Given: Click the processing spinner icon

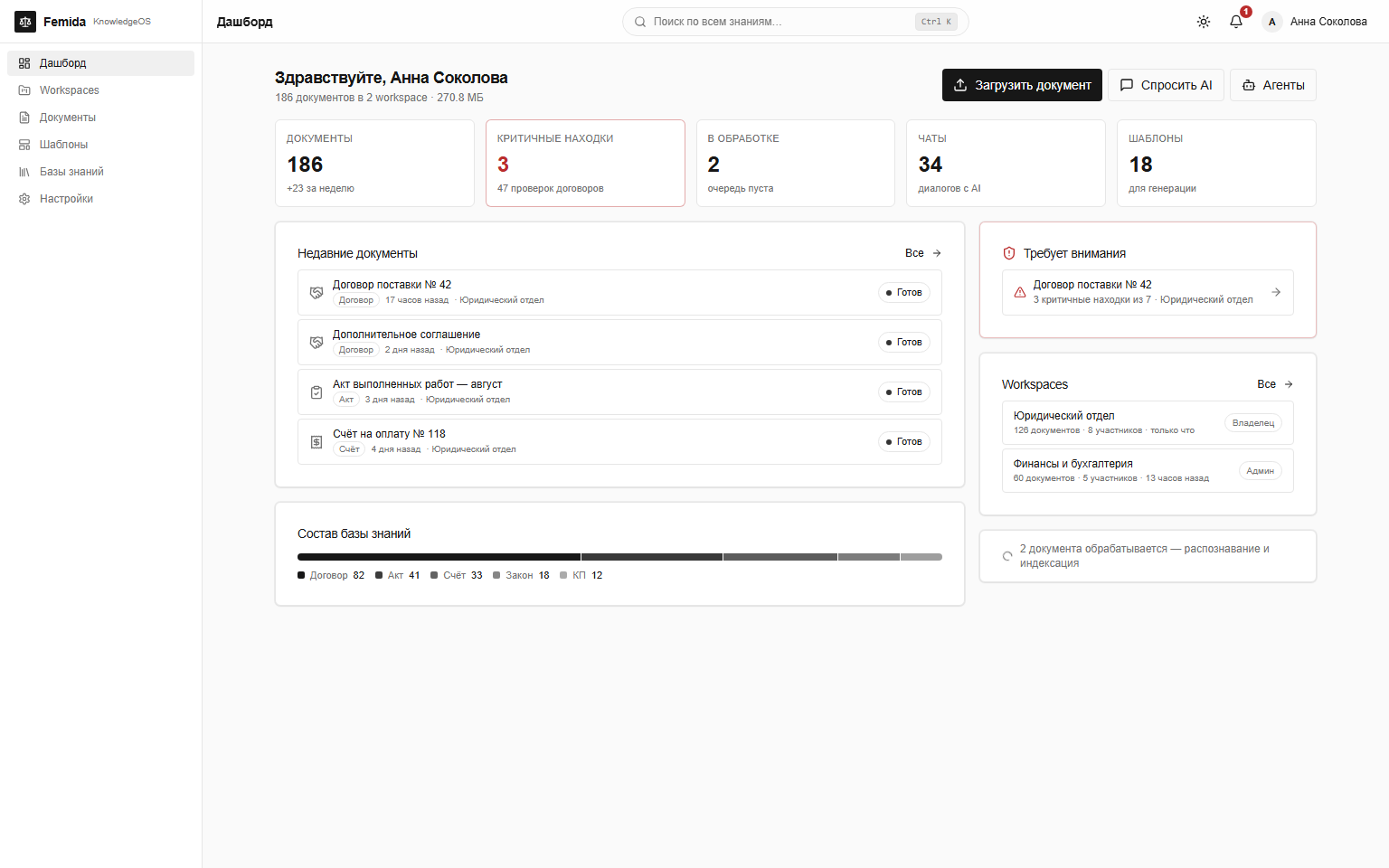Looking at the screenshot, I should (x=1007, y=556).
